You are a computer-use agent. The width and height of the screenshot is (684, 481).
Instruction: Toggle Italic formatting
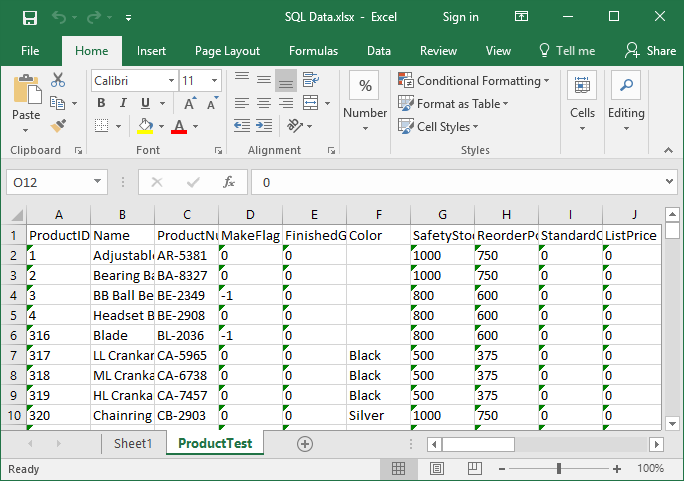coord(124,103)
